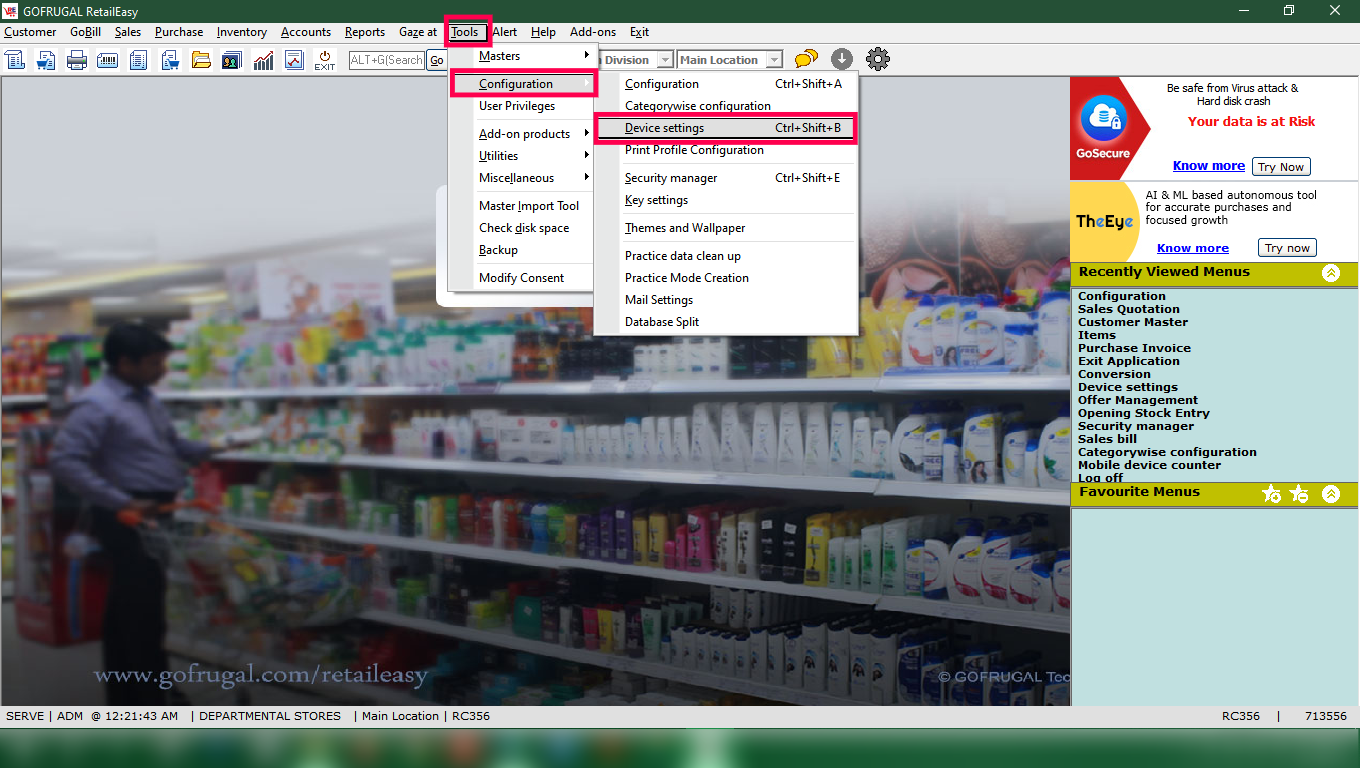1360x768 pixels.
Task: Click the customers people icon in the toolbar
Action: (x=232, y=60)
